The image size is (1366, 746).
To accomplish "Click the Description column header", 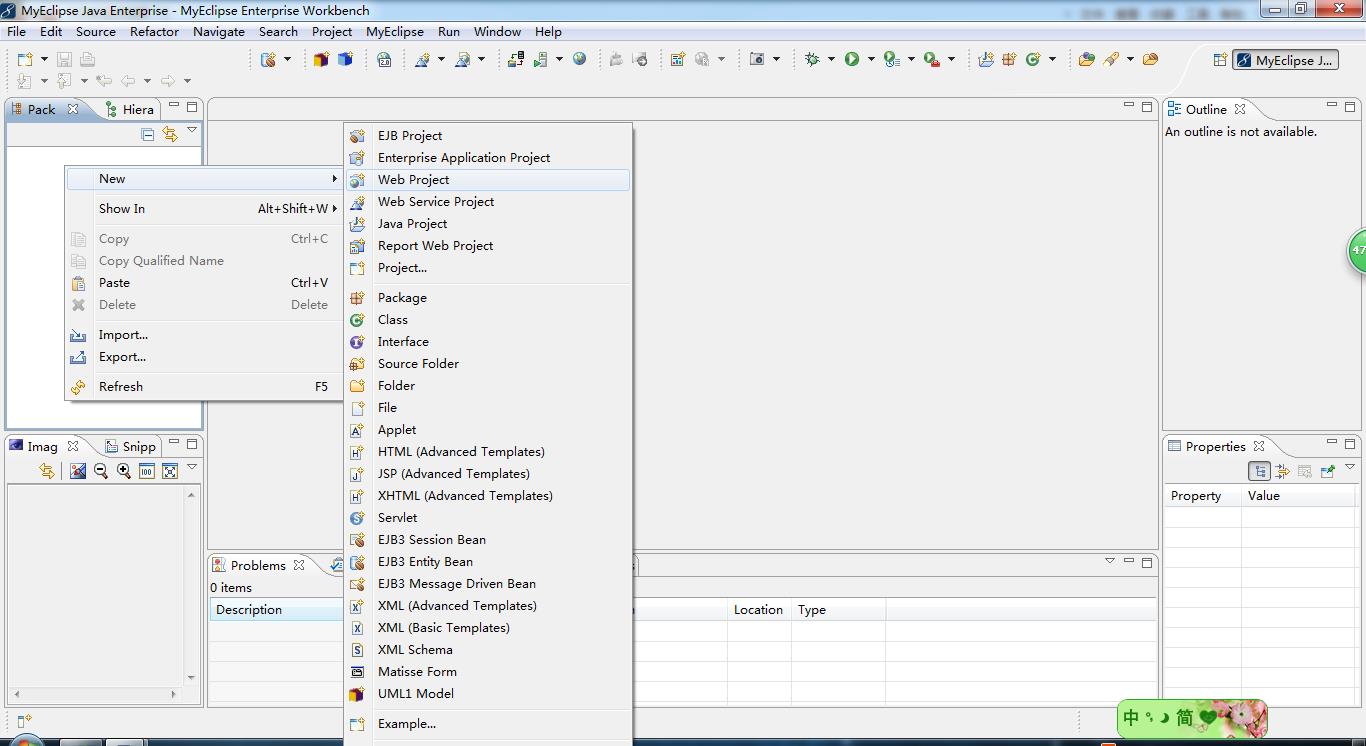I will pos(276,610).
